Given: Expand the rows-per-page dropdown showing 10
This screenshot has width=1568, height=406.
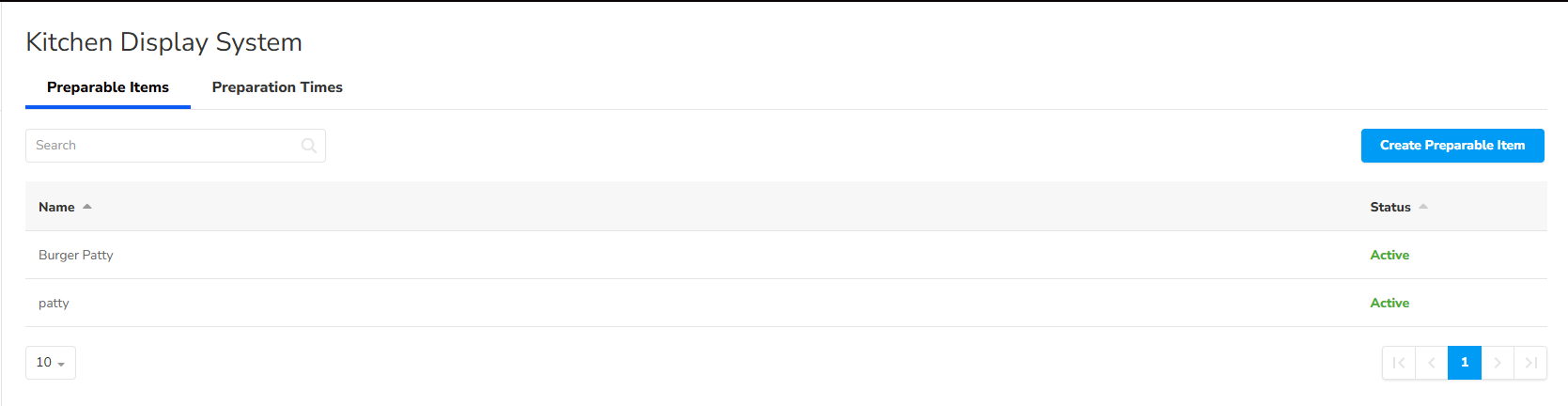Looking at the screenshot, I should pyautogui.click(x=51, y=363).
